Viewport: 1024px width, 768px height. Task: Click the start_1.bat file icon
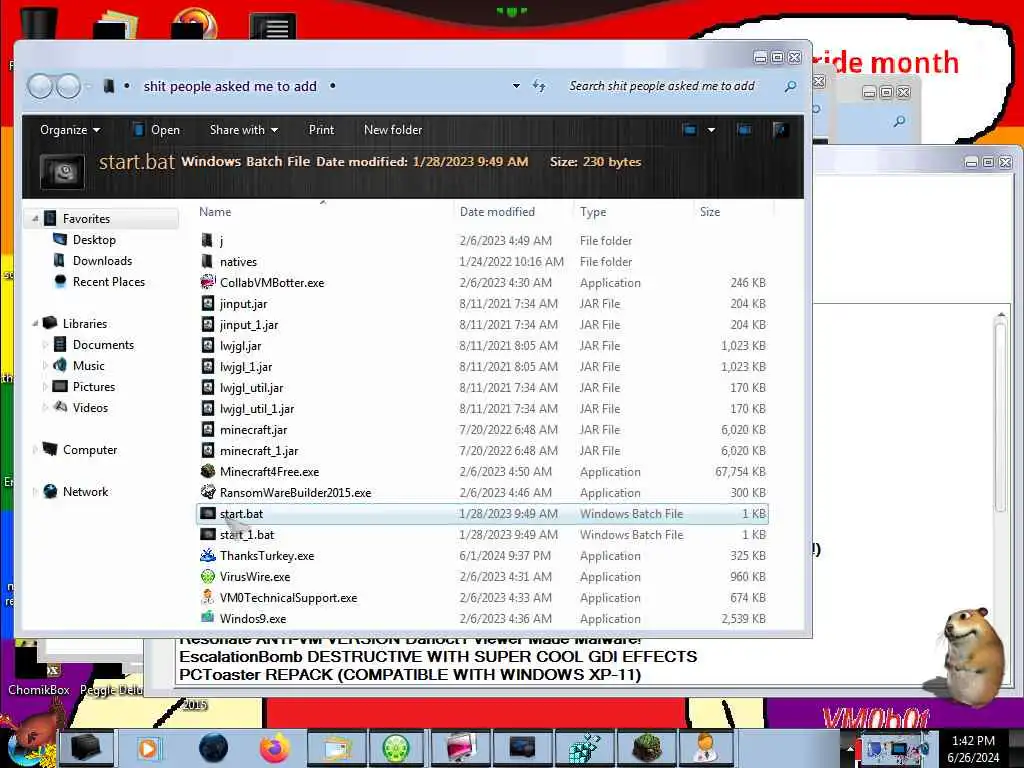pyautogui.click(x=208, y=534)
